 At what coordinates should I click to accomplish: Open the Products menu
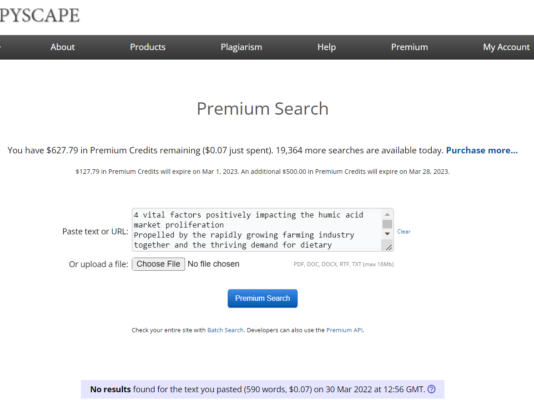click(x=147, y=47)
